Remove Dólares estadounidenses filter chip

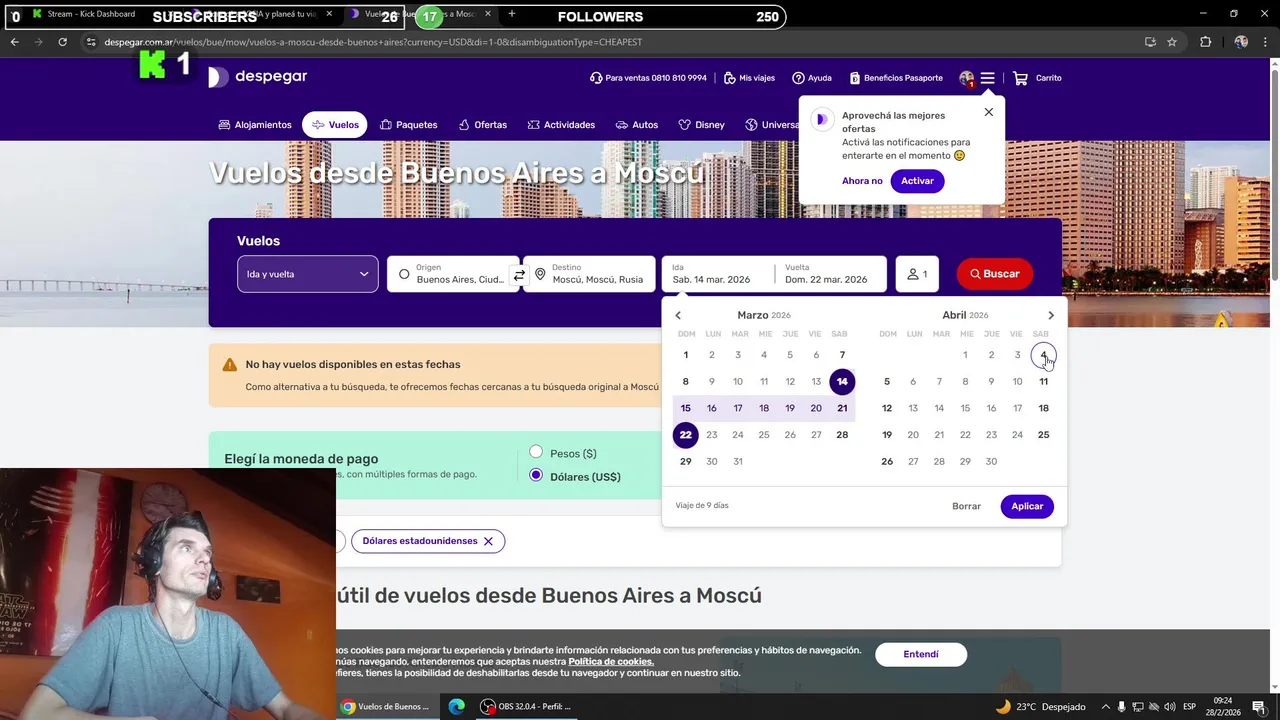point(488,541)
